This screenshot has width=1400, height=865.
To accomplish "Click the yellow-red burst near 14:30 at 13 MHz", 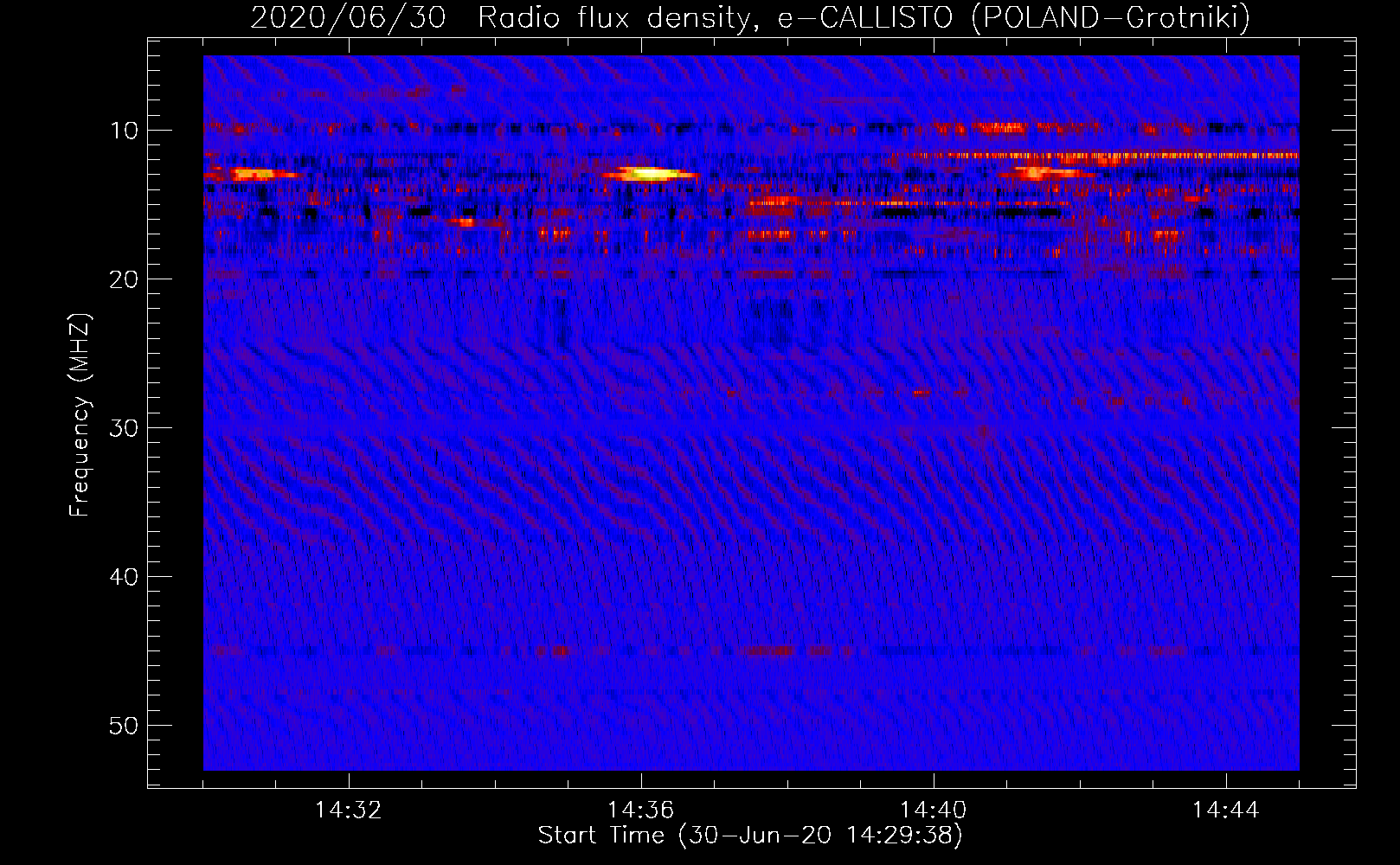I will click(x=252, y=174).
